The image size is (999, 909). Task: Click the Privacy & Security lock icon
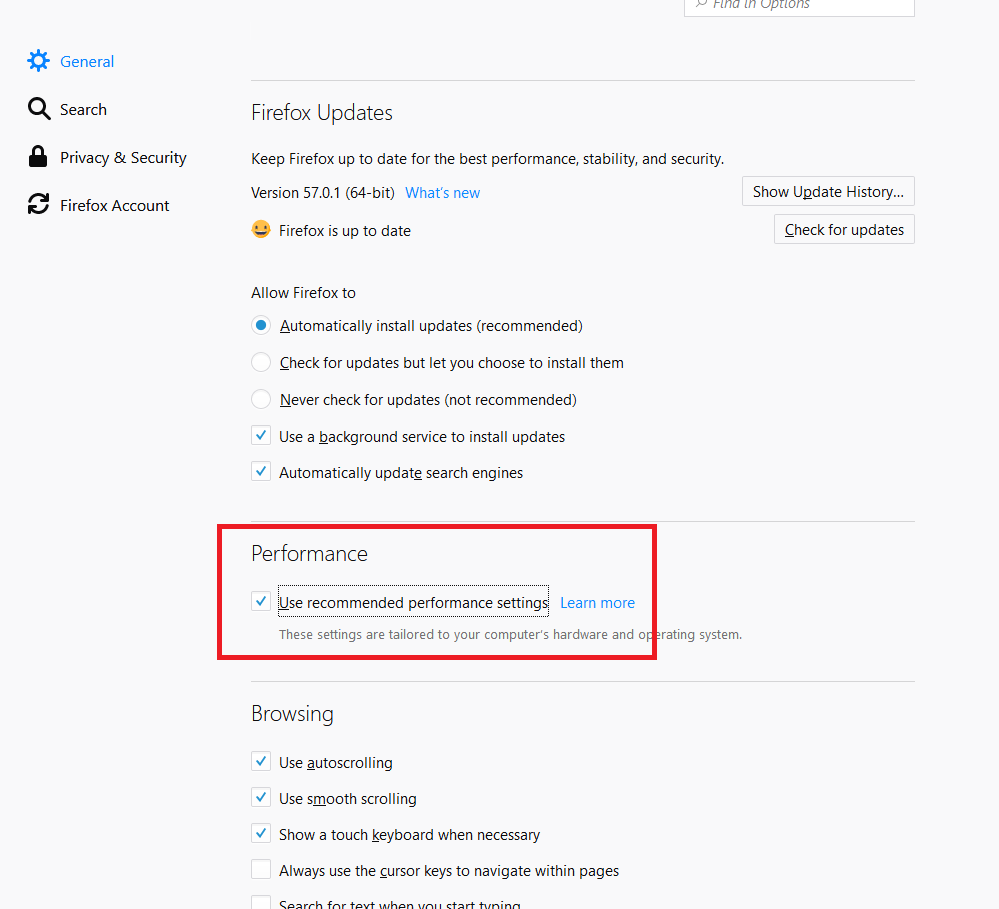pos(38,157)
